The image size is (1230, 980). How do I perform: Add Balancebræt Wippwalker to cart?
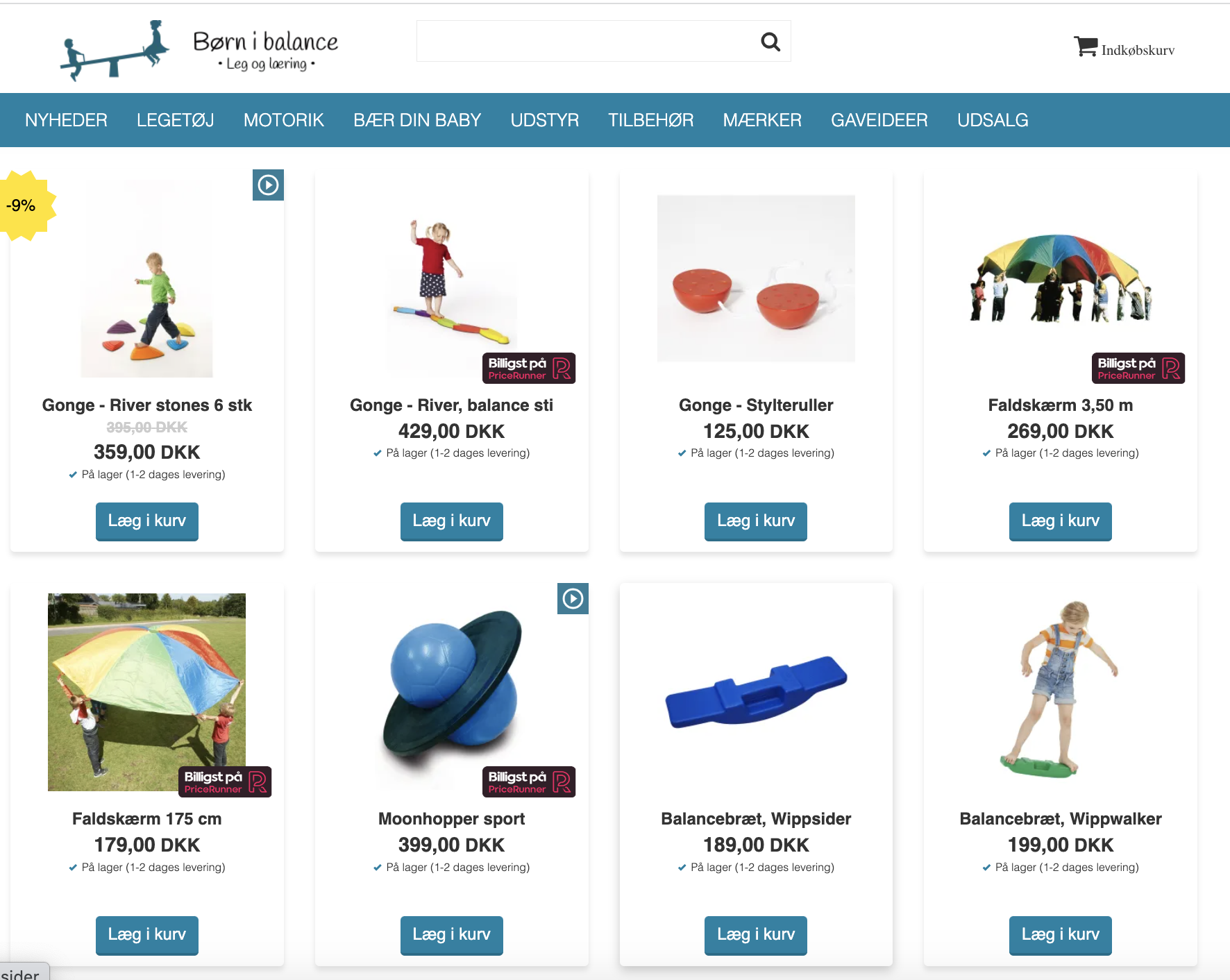(x=1061, y=935)
